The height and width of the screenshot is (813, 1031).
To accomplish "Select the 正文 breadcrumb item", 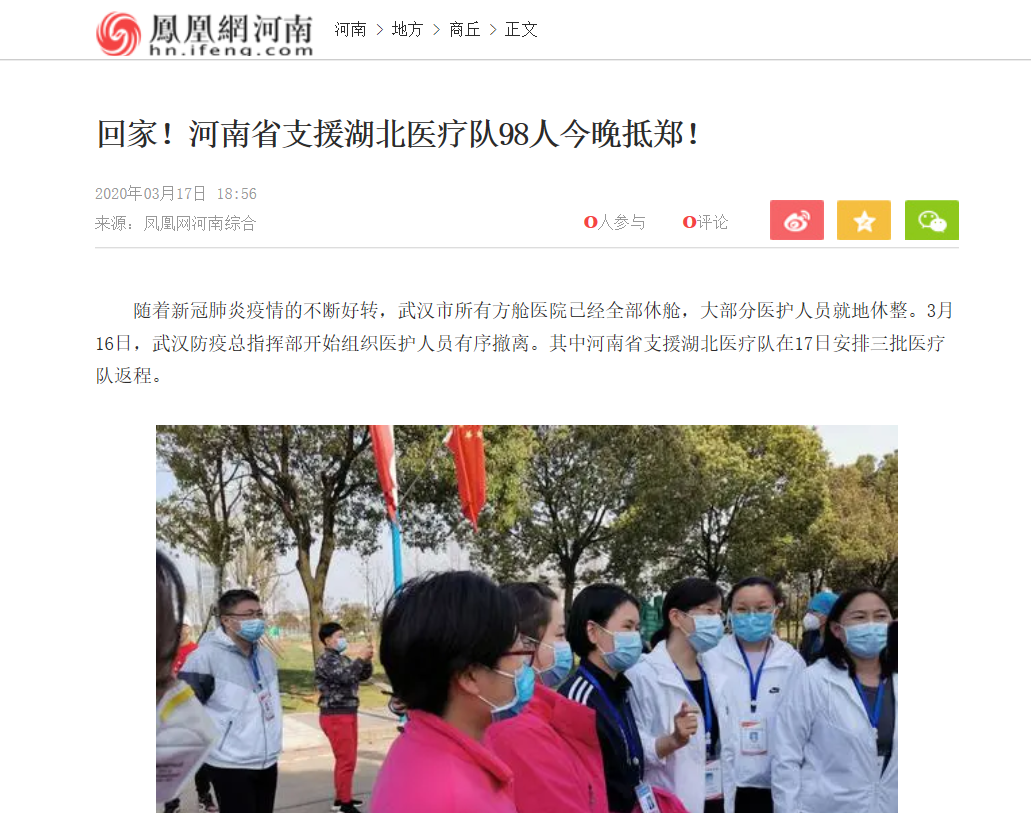I will pos(521,30).
